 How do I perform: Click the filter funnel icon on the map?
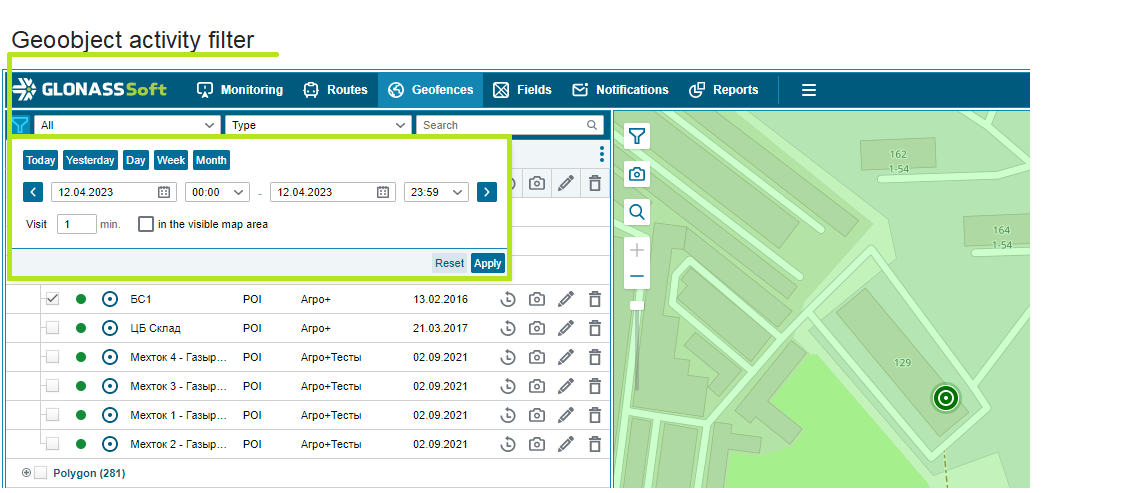[x=637, y=136]
